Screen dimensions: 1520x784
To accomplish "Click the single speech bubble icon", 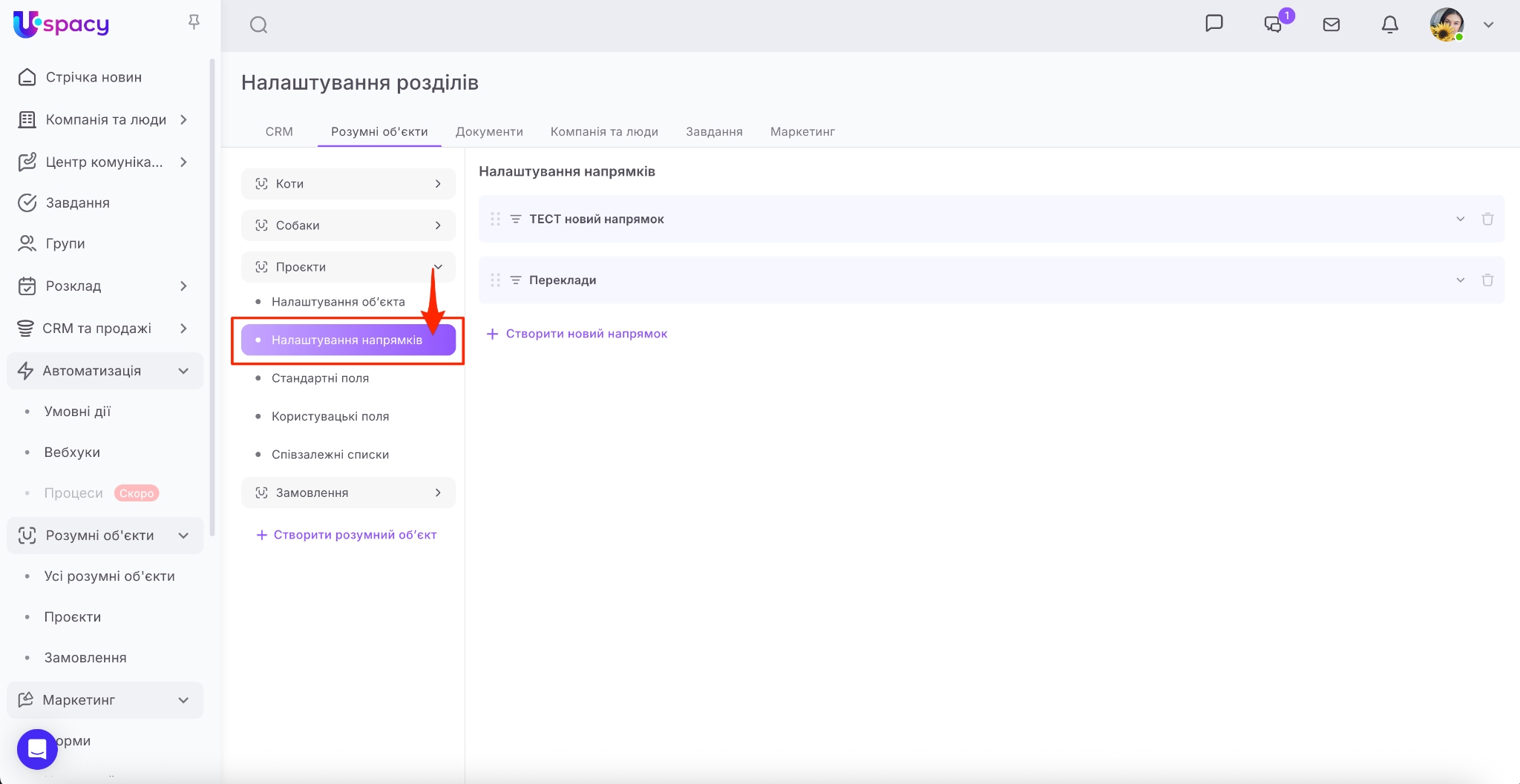I will (1214, 24).
